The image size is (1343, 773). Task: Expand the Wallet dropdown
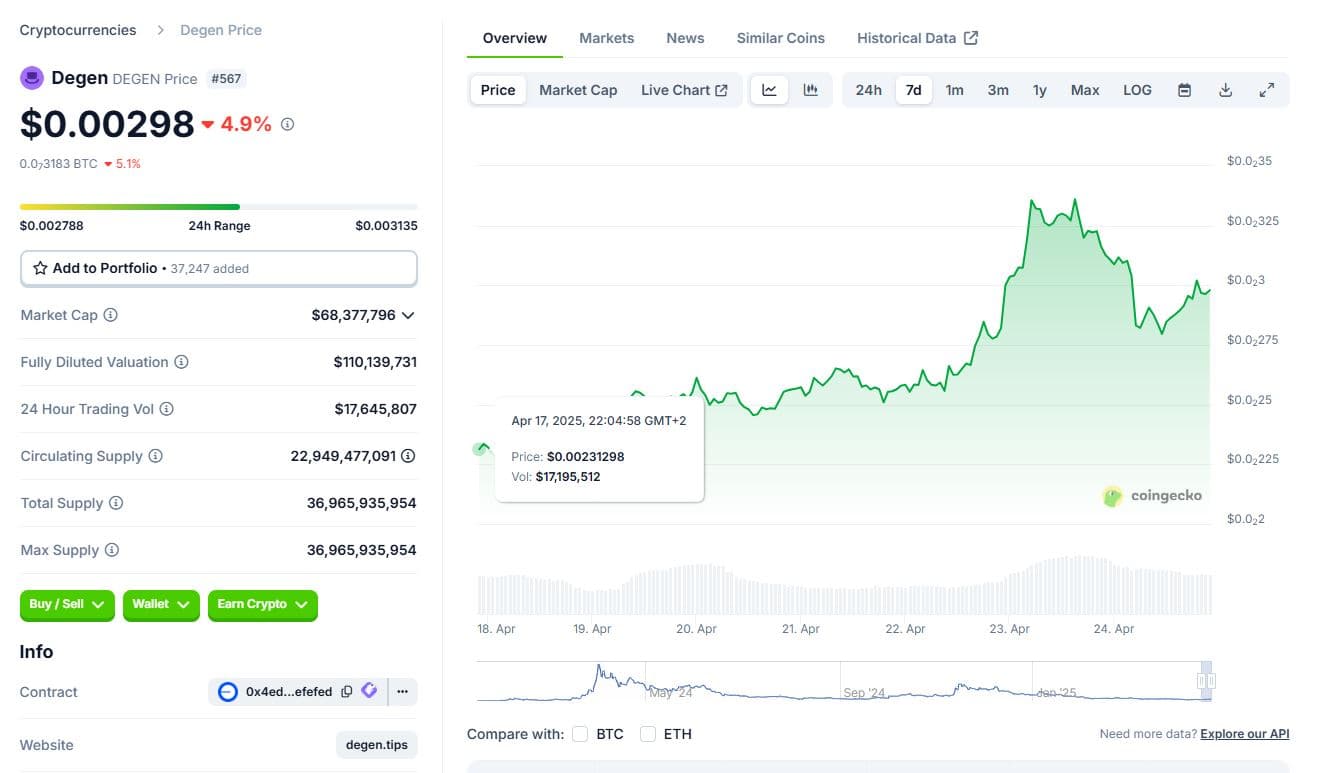161,604
